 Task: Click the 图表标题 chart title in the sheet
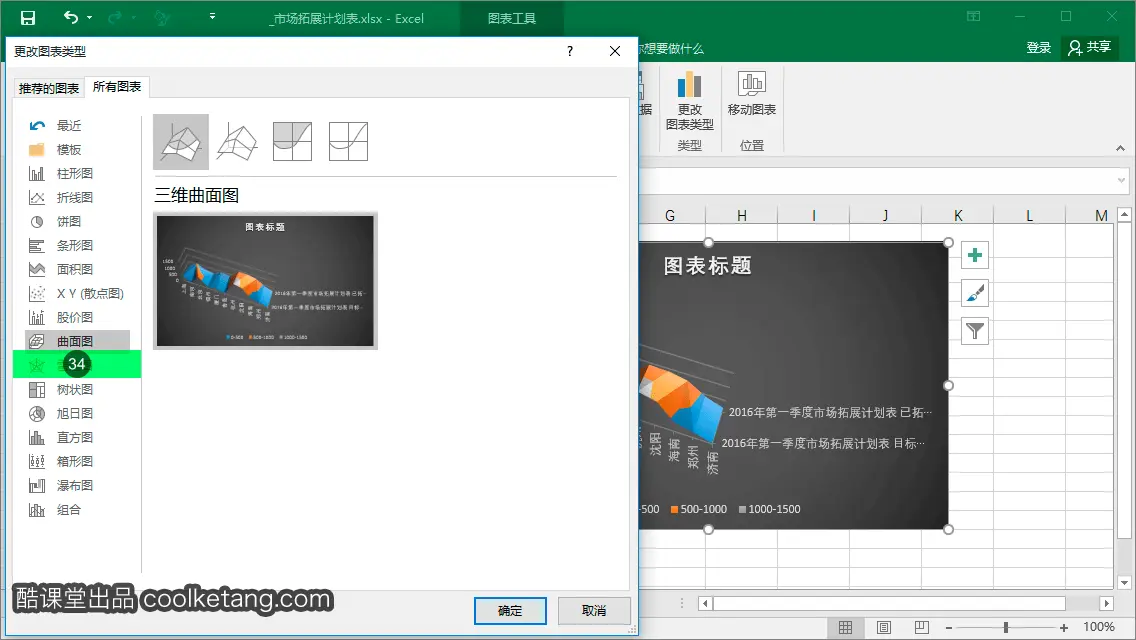pos(707,265)
